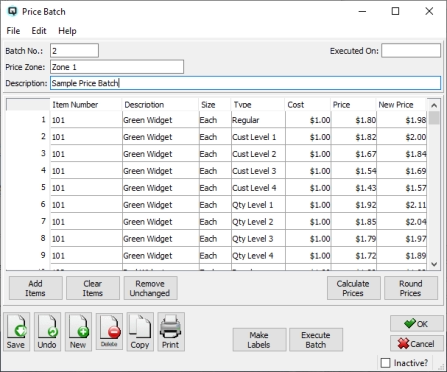The width and height of the screenshot is (447, 372).
Task: Click the Copy documents icon
Action: point(140,332)
